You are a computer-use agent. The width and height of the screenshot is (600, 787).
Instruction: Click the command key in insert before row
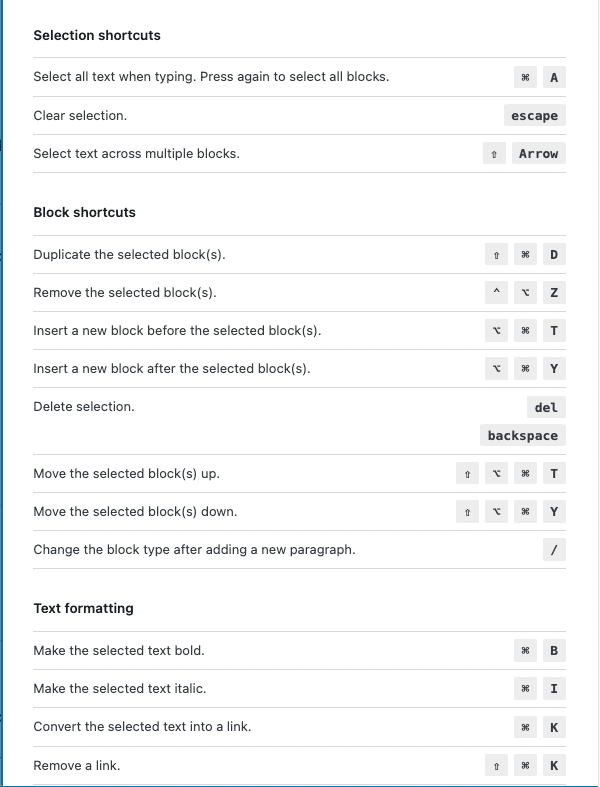click(525, 331)
